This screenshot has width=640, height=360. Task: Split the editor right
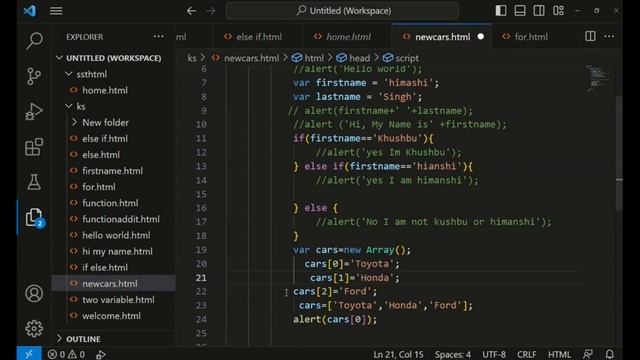pyautogui.click(x=590, y=36)
